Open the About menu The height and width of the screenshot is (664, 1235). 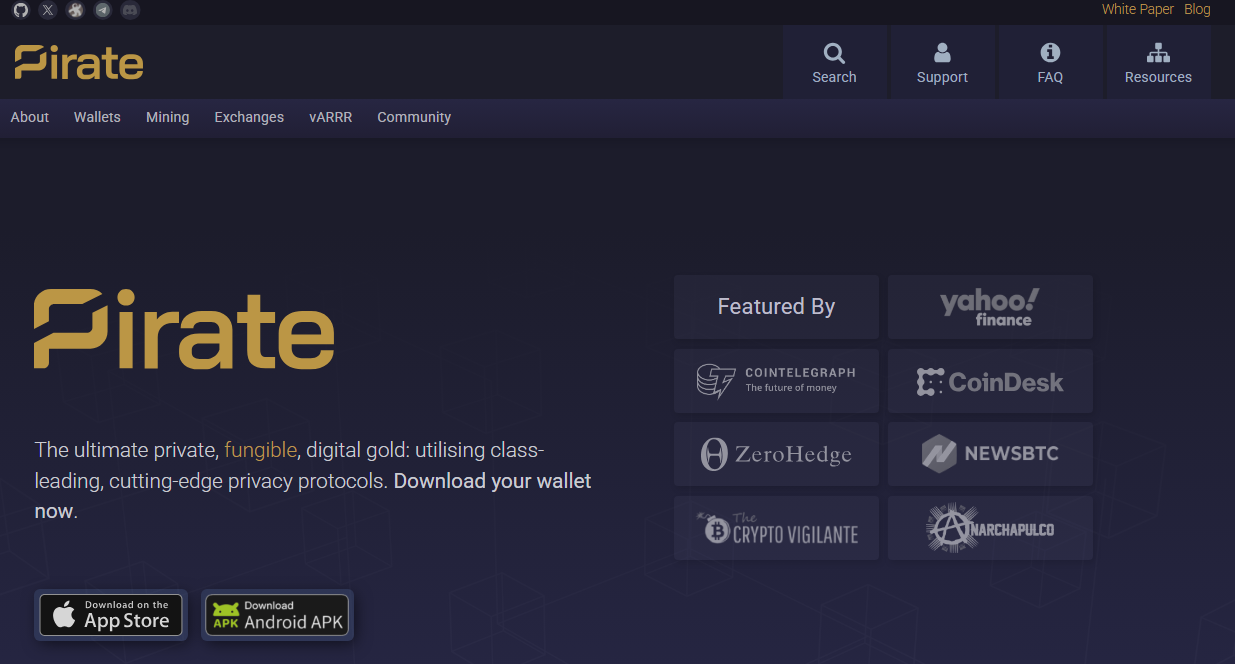tap(30, 117)
